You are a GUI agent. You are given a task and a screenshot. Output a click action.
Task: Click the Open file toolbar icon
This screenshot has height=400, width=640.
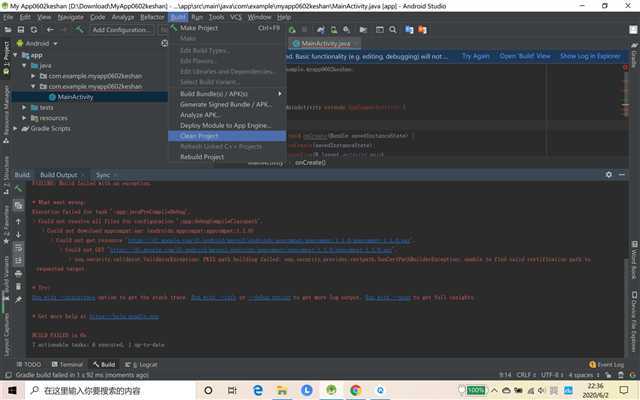point(8,30)
